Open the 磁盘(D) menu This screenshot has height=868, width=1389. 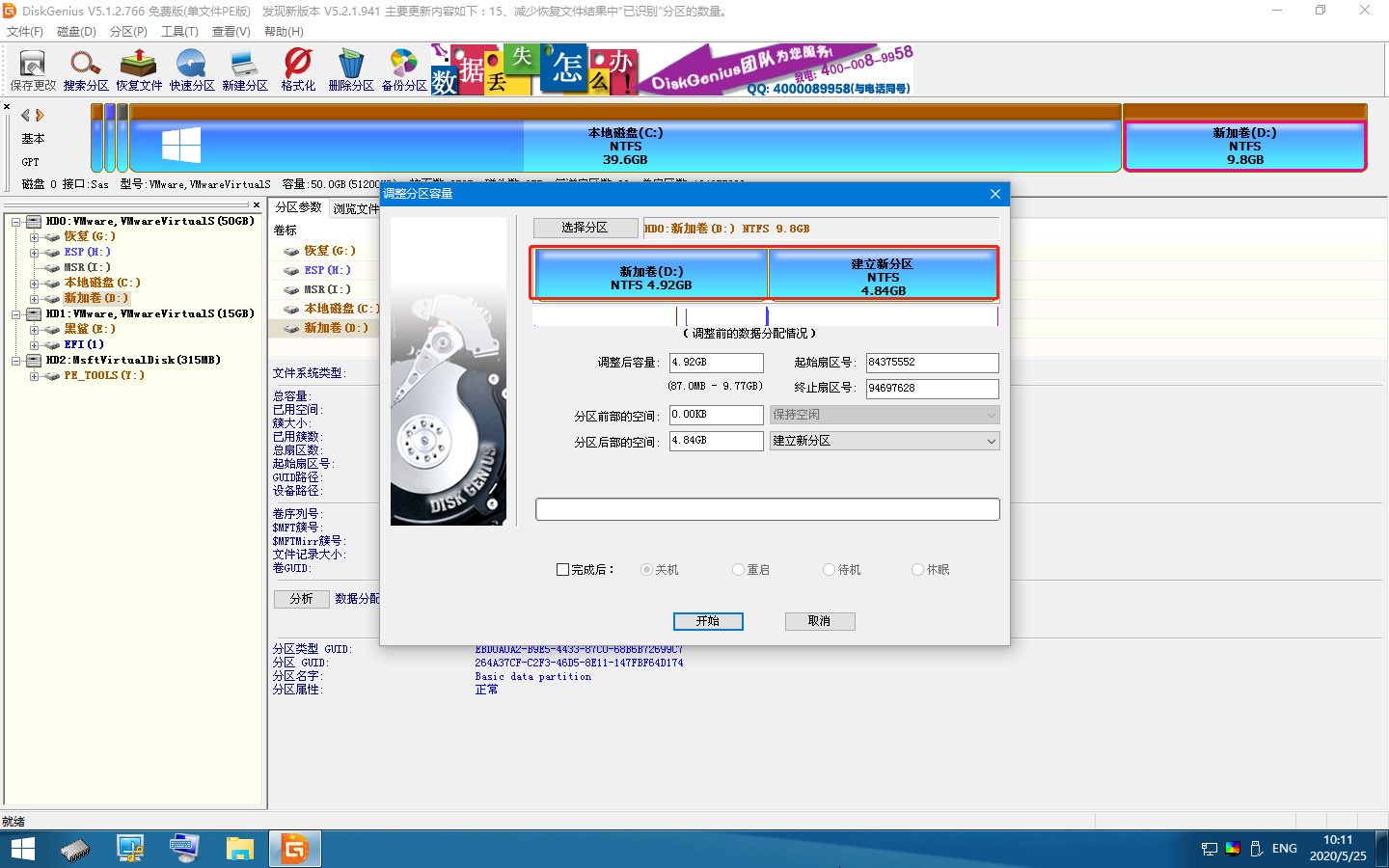point(77,32)
